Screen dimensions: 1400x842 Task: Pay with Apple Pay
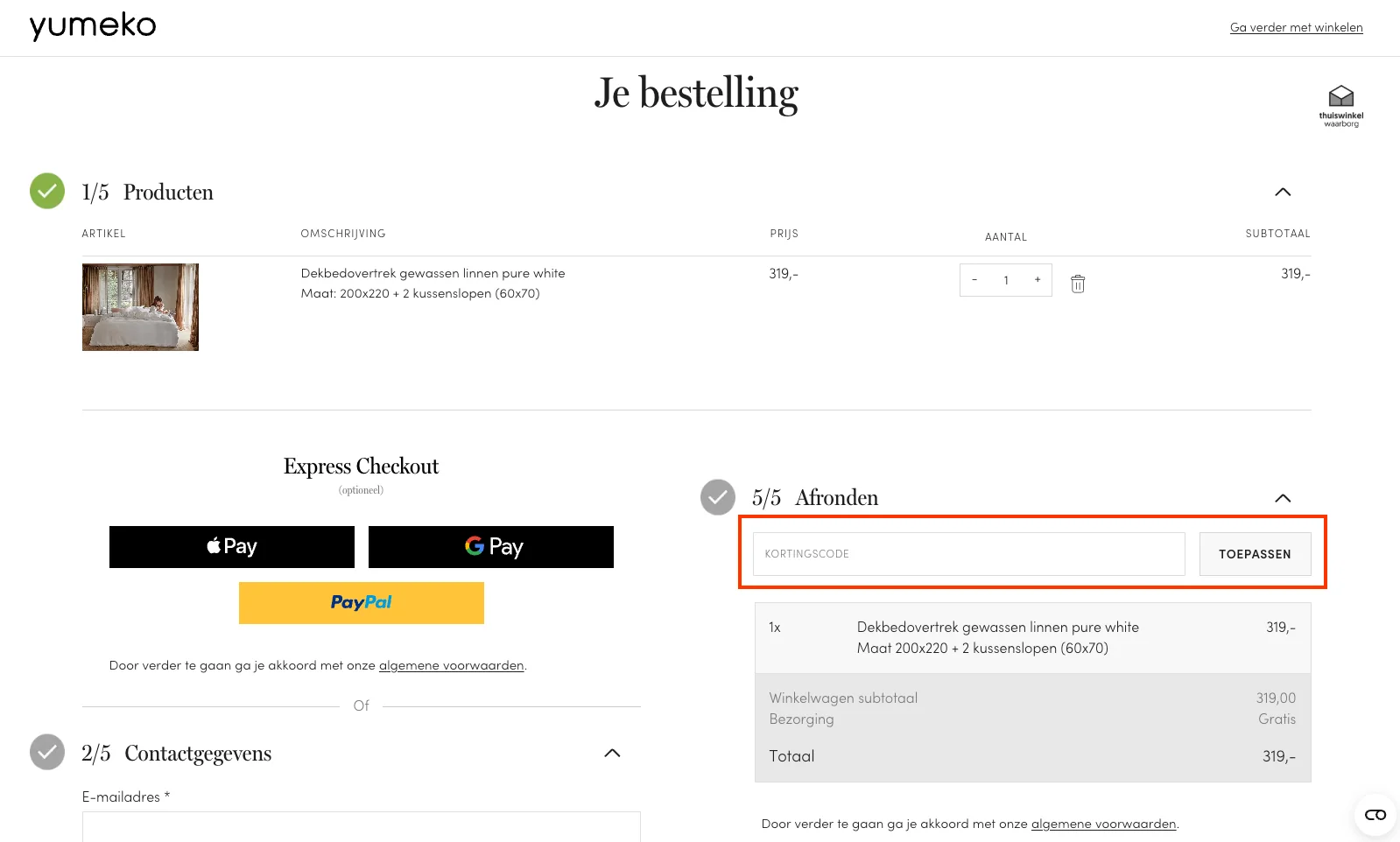(x=232, y=547)
